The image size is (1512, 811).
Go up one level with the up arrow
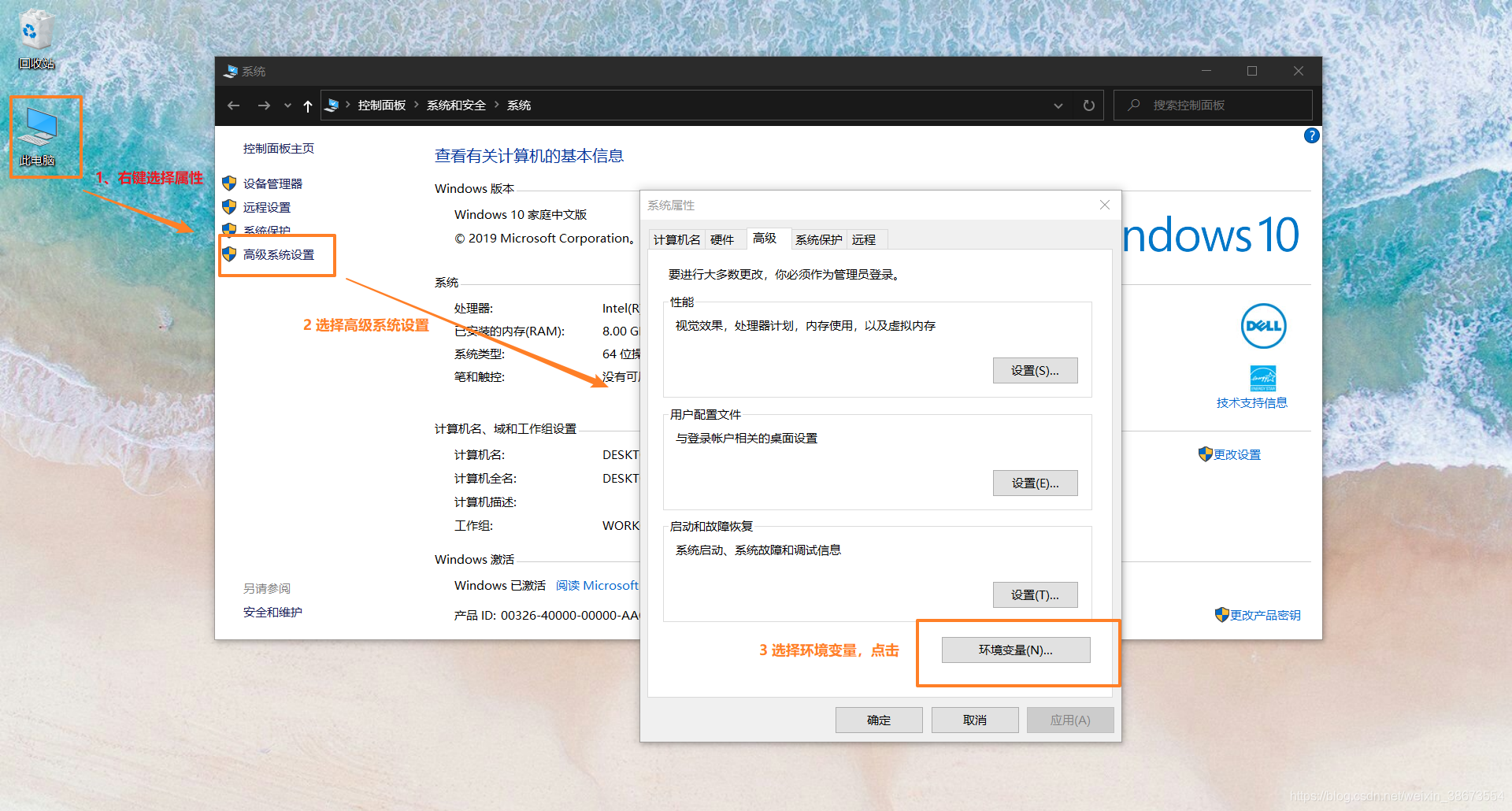[308, 106]
